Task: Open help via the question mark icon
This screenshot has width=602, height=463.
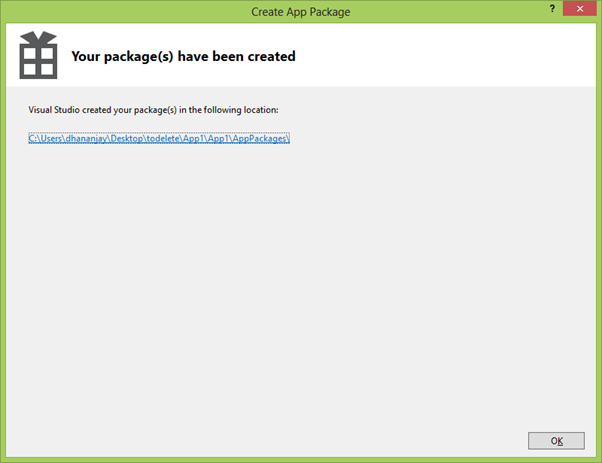Action: [x=552, y=8]
